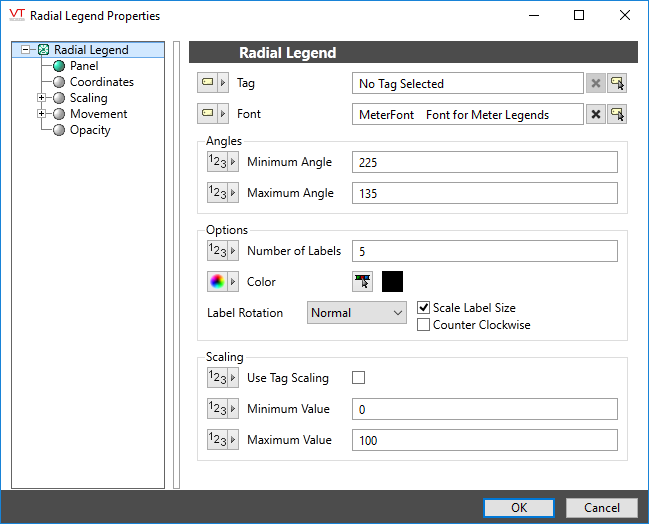
Task: Expand the Movement tree node
Action: [x=42, y=114]
